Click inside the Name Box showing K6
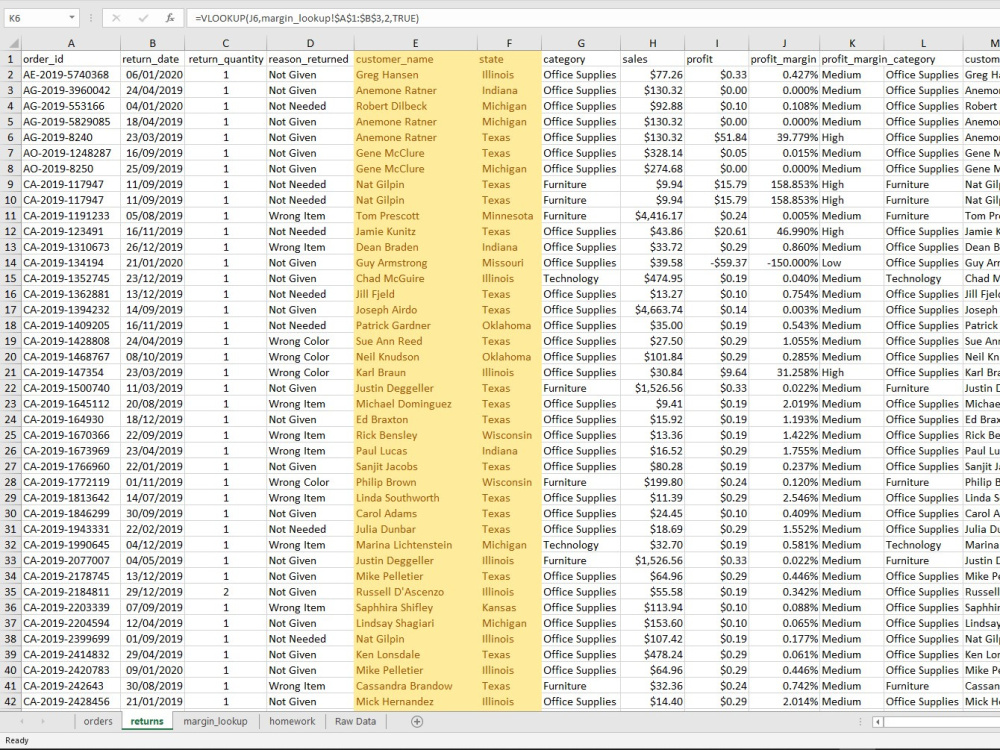Screen dimensions: 1000x750 pyautogui.click(x=35, y=18)
